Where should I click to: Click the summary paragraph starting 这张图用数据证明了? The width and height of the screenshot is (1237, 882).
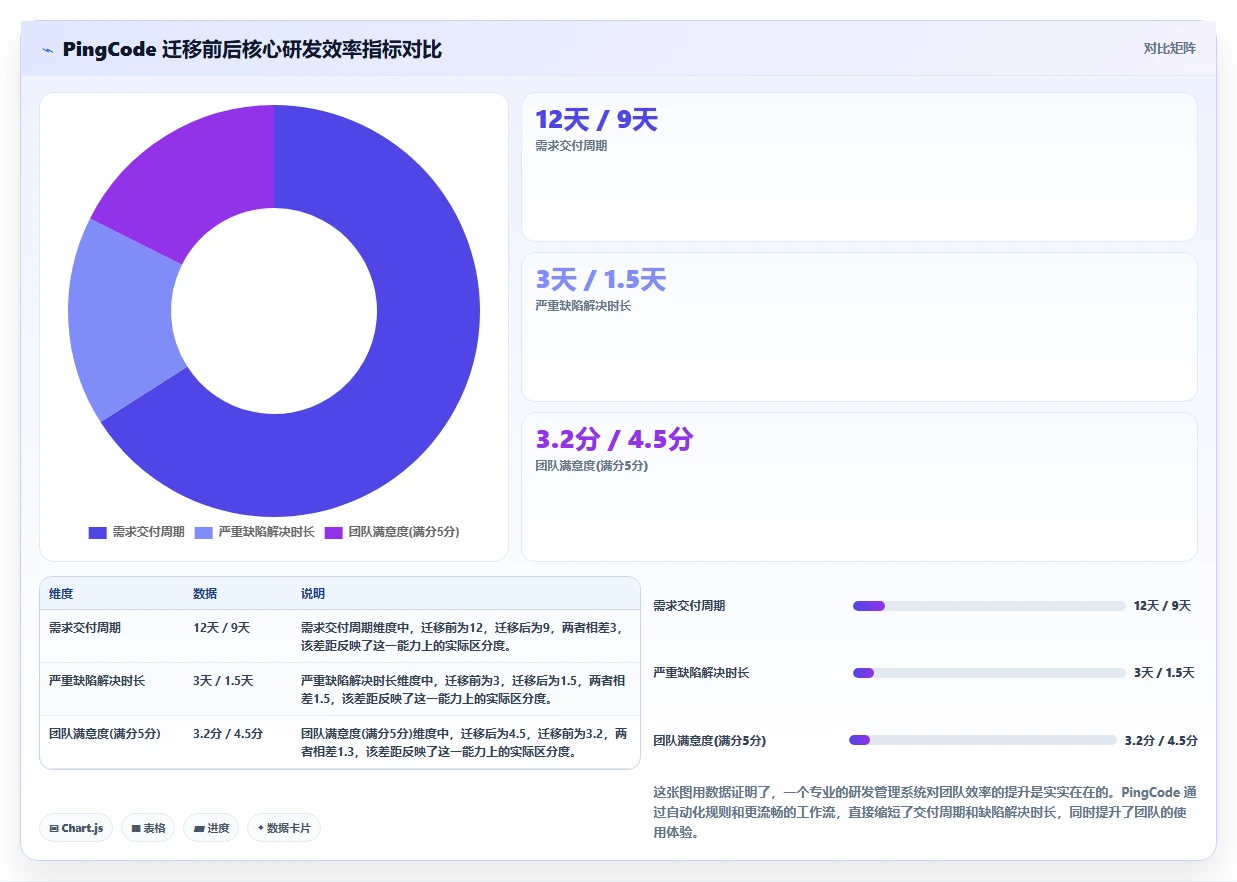click(925, 812)
